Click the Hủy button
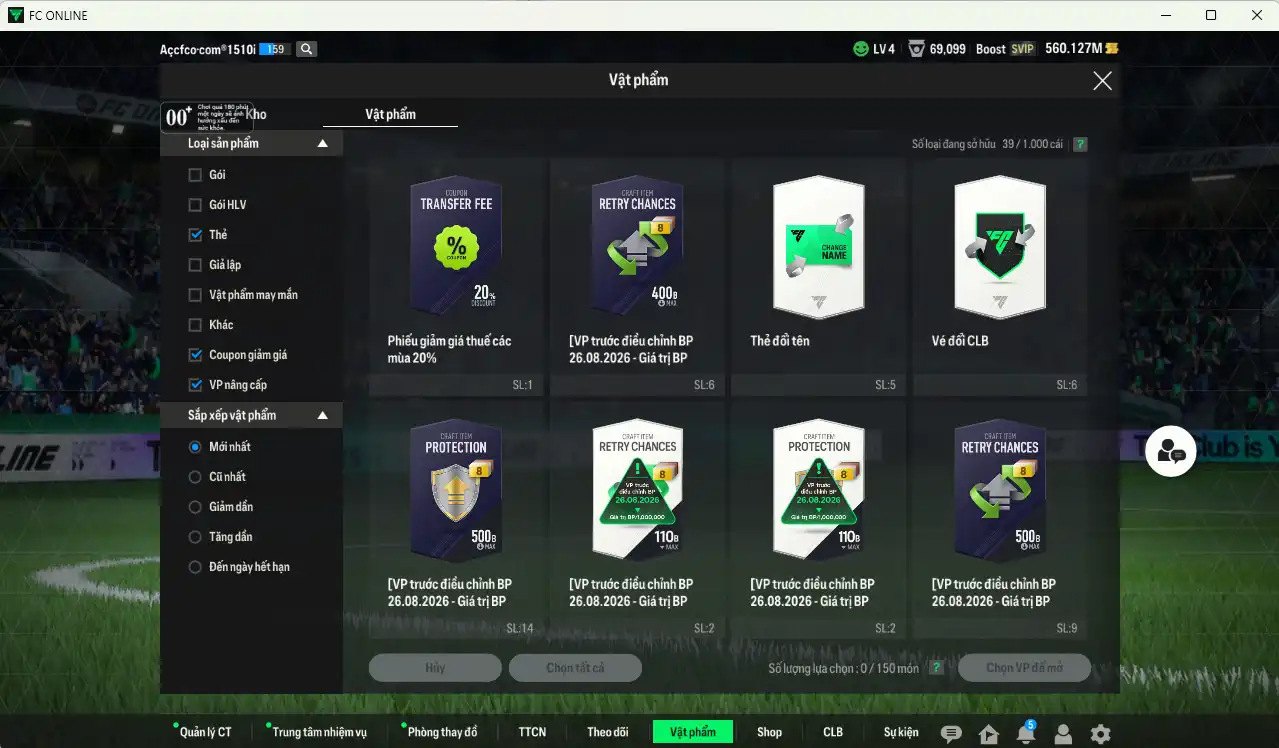The height and width of the screenshot is (748, 1279). point(435,668)
